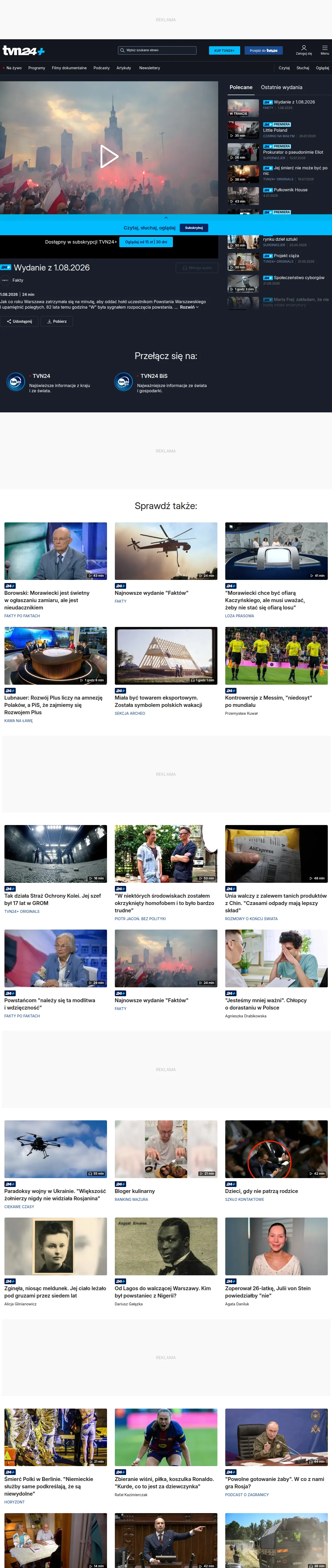
Task: Open 'Filmy dokumentalne' nav item
Action: click(x=69, y=68)
